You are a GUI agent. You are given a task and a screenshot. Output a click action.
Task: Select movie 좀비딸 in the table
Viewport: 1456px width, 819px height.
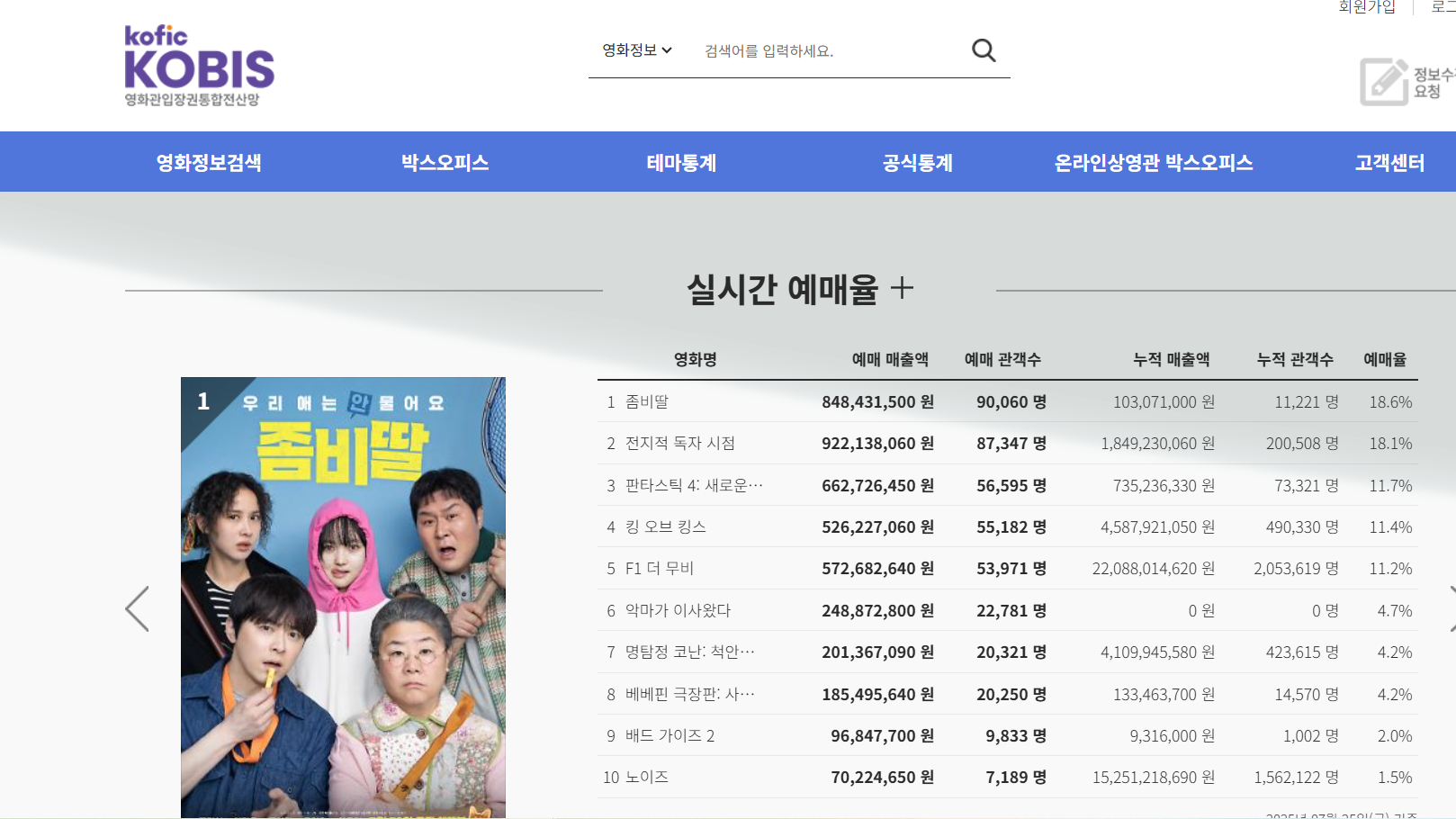coord(647,401)
